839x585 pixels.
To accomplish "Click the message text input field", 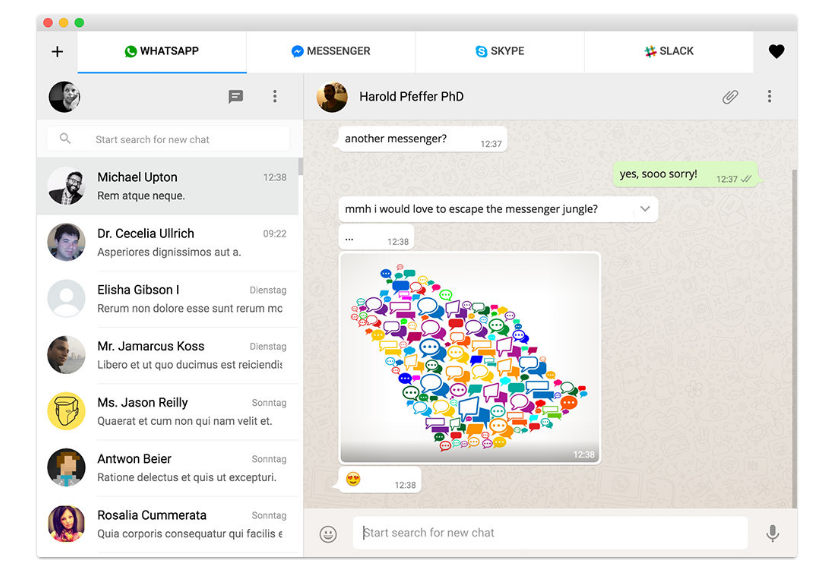I will [550, 533].
